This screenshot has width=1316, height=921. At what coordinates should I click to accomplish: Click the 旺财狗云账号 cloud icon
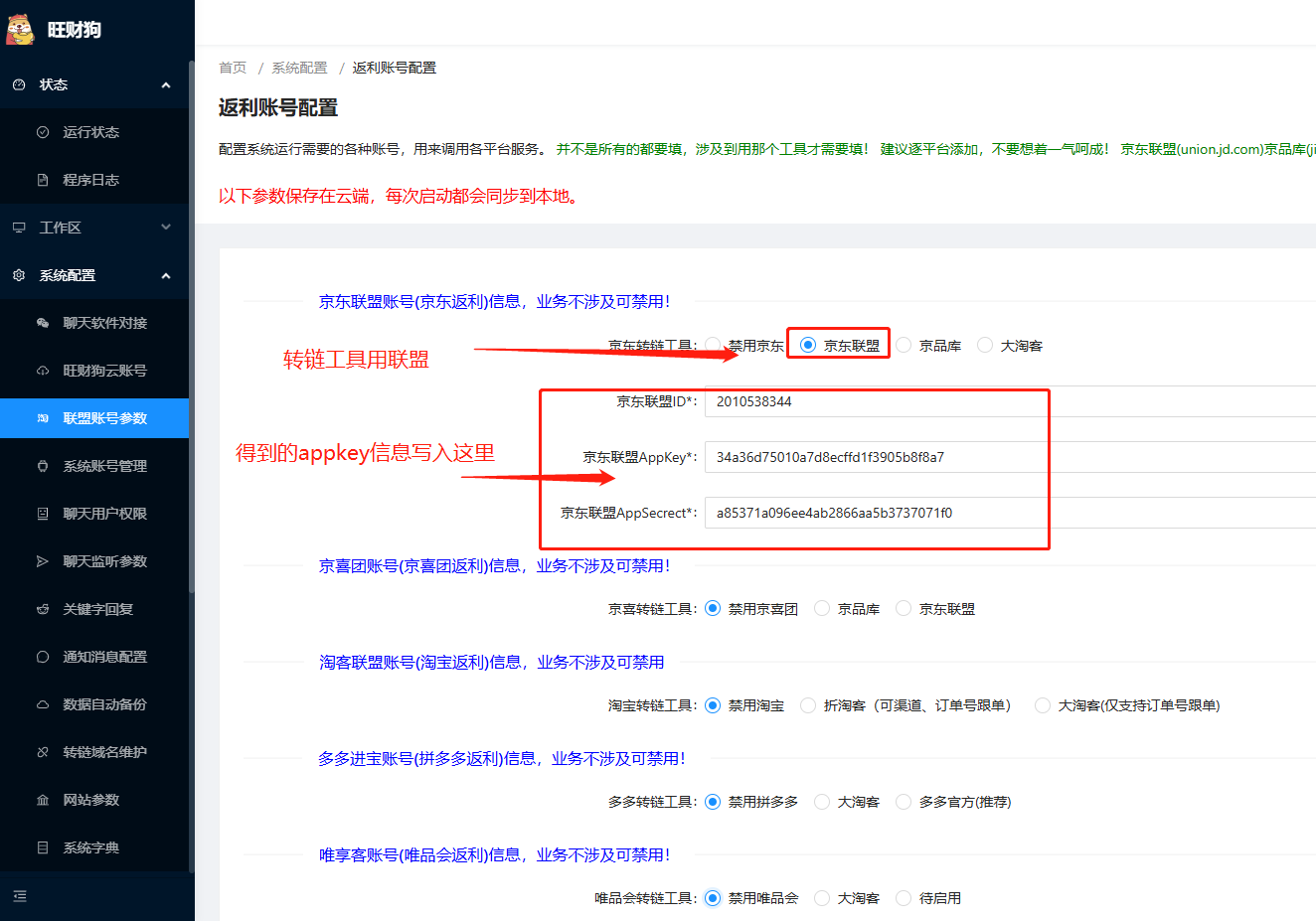point(43,371)
